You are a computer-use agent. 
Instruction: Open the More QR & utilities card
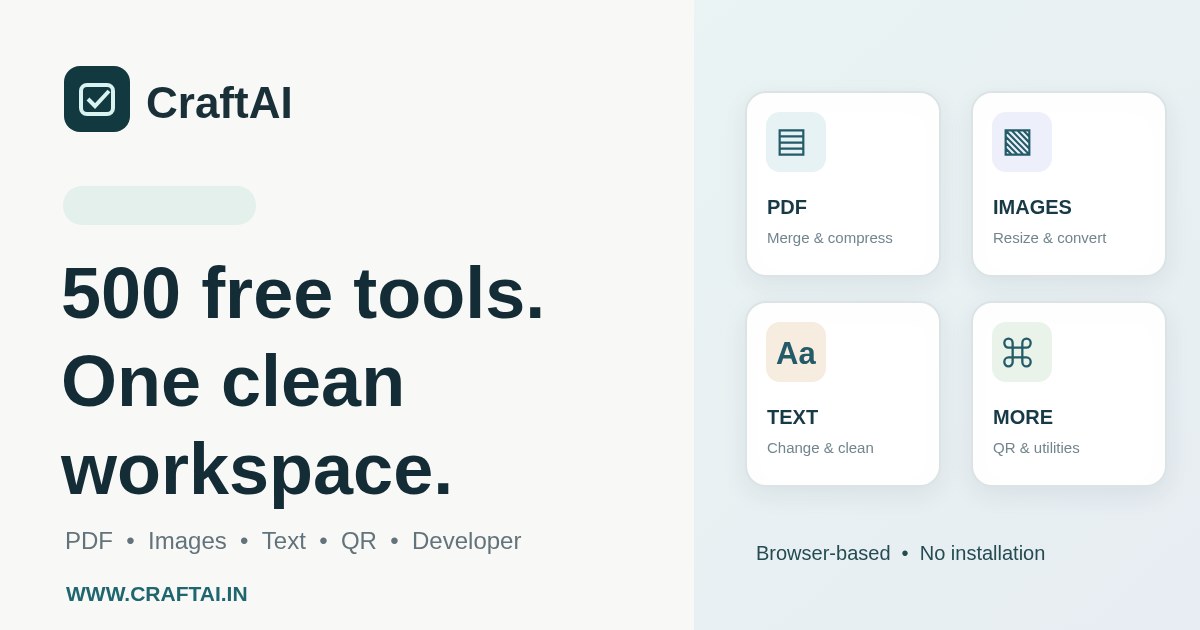coord(1069,394)
